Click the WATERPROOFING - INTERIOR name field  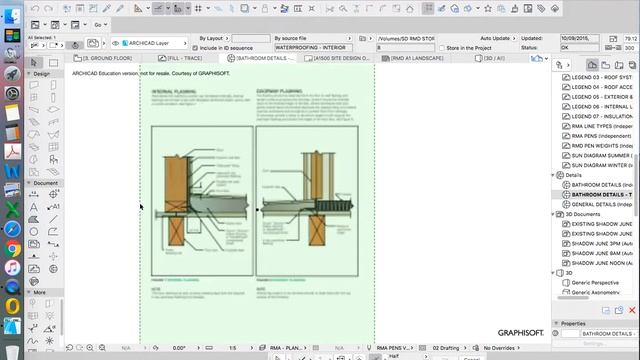click(x=313, y=48)
